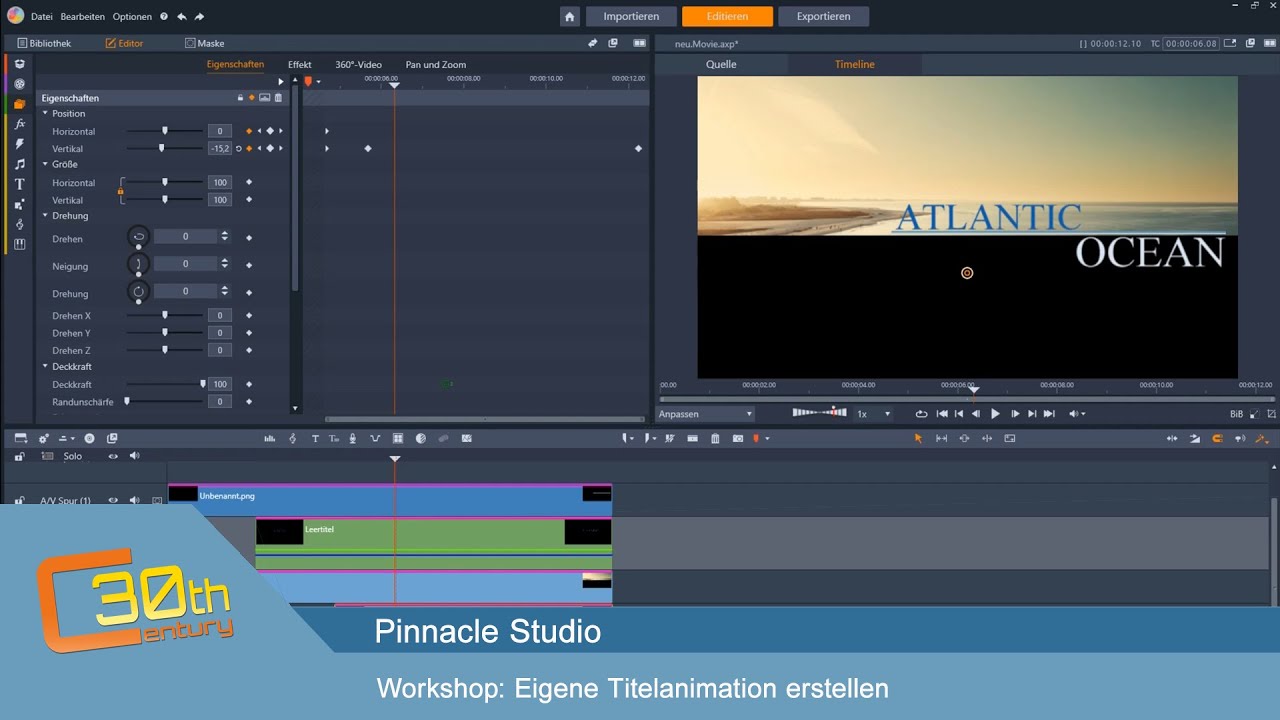
Task: Open the home screen via house icon
Action: tap(570, 17)
